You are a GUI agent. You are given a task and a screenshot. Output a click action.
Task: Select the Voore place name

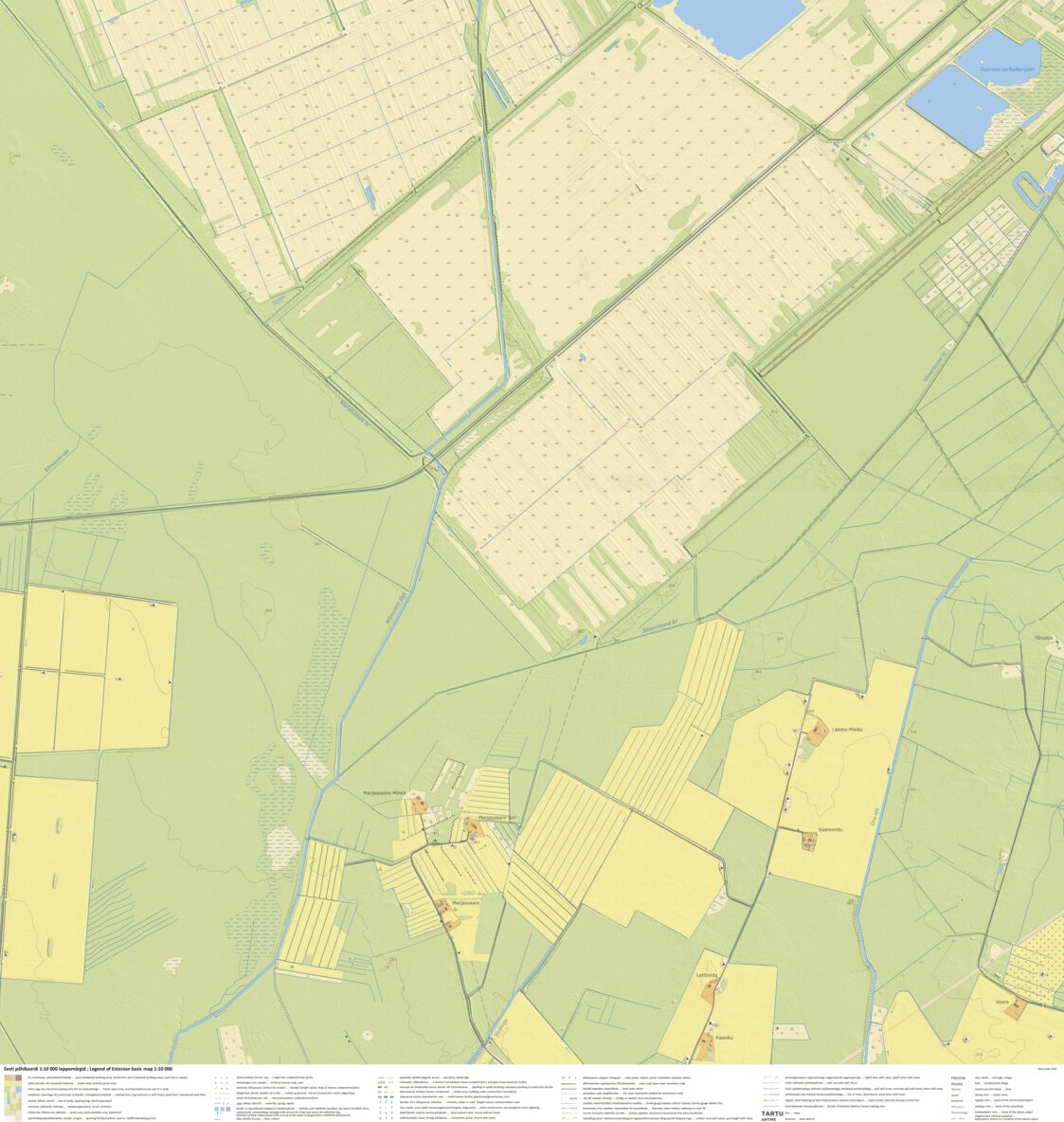click(1001, 1002)
